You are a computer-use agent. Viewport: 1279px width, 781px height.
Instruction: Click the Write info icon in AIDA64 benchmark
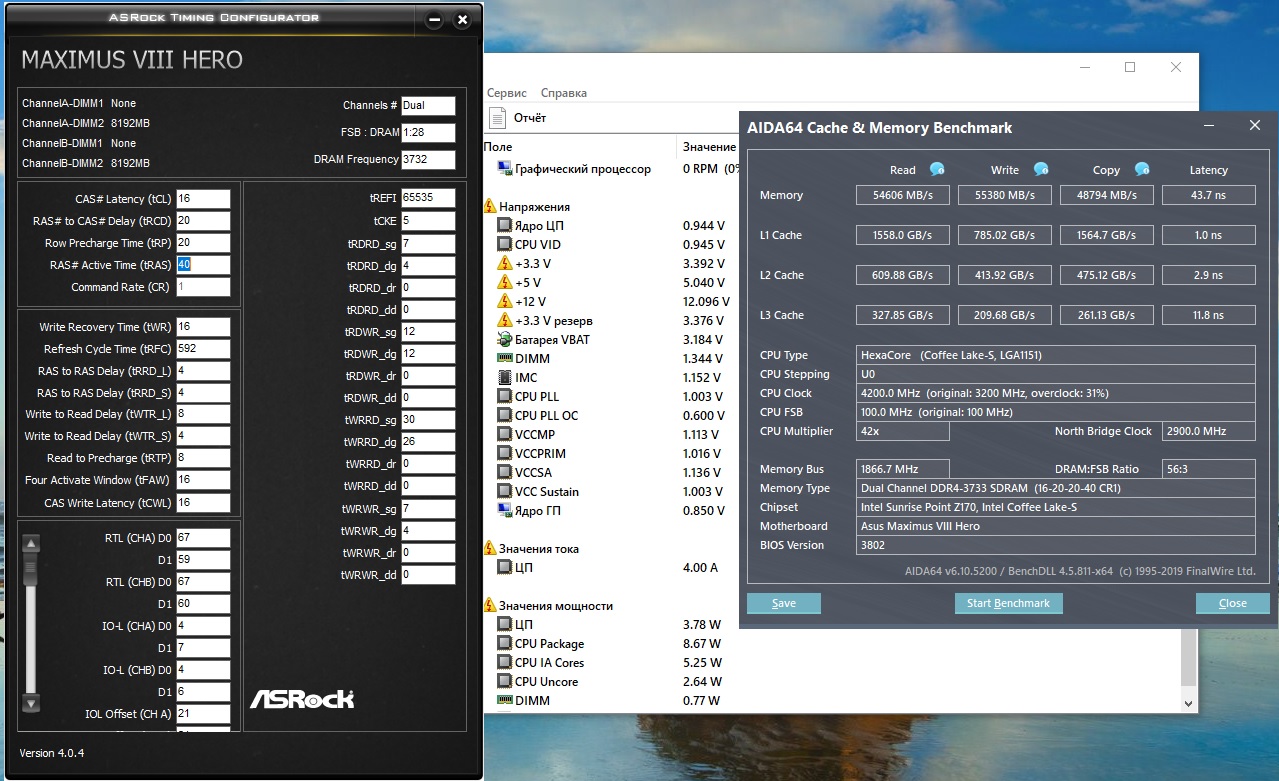point(1041,169)
